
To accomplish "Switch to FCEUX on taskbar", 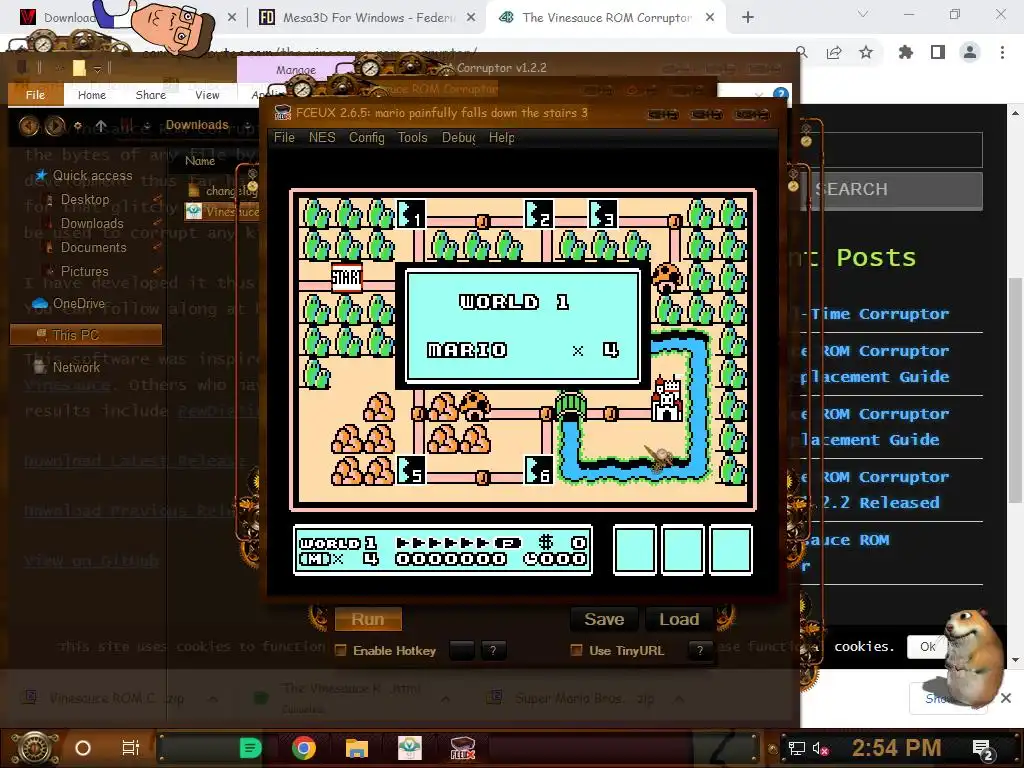I will (462, 748).
